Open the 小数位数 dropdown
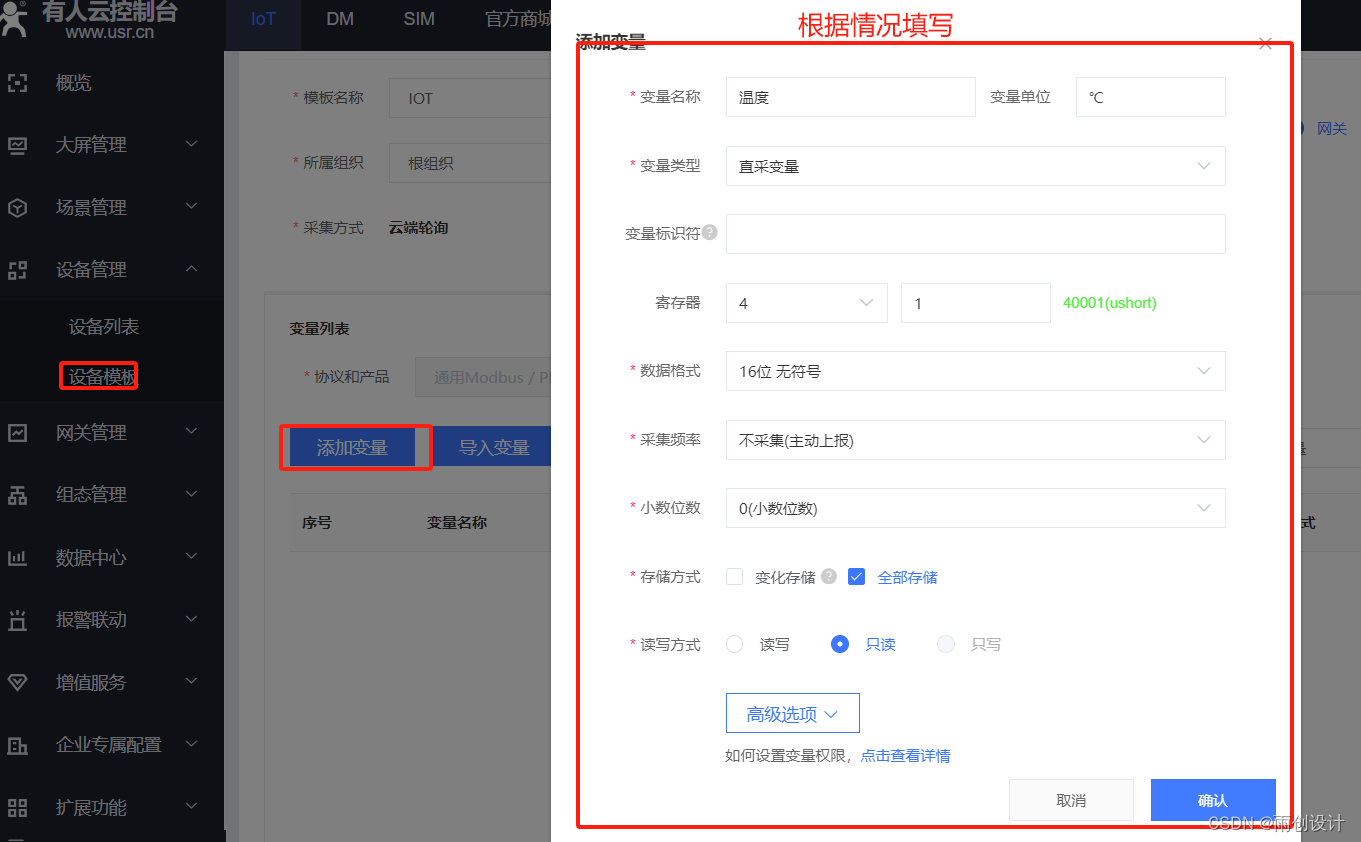The height and width of the screenshot is (842, 1361). tap(975, 508)
